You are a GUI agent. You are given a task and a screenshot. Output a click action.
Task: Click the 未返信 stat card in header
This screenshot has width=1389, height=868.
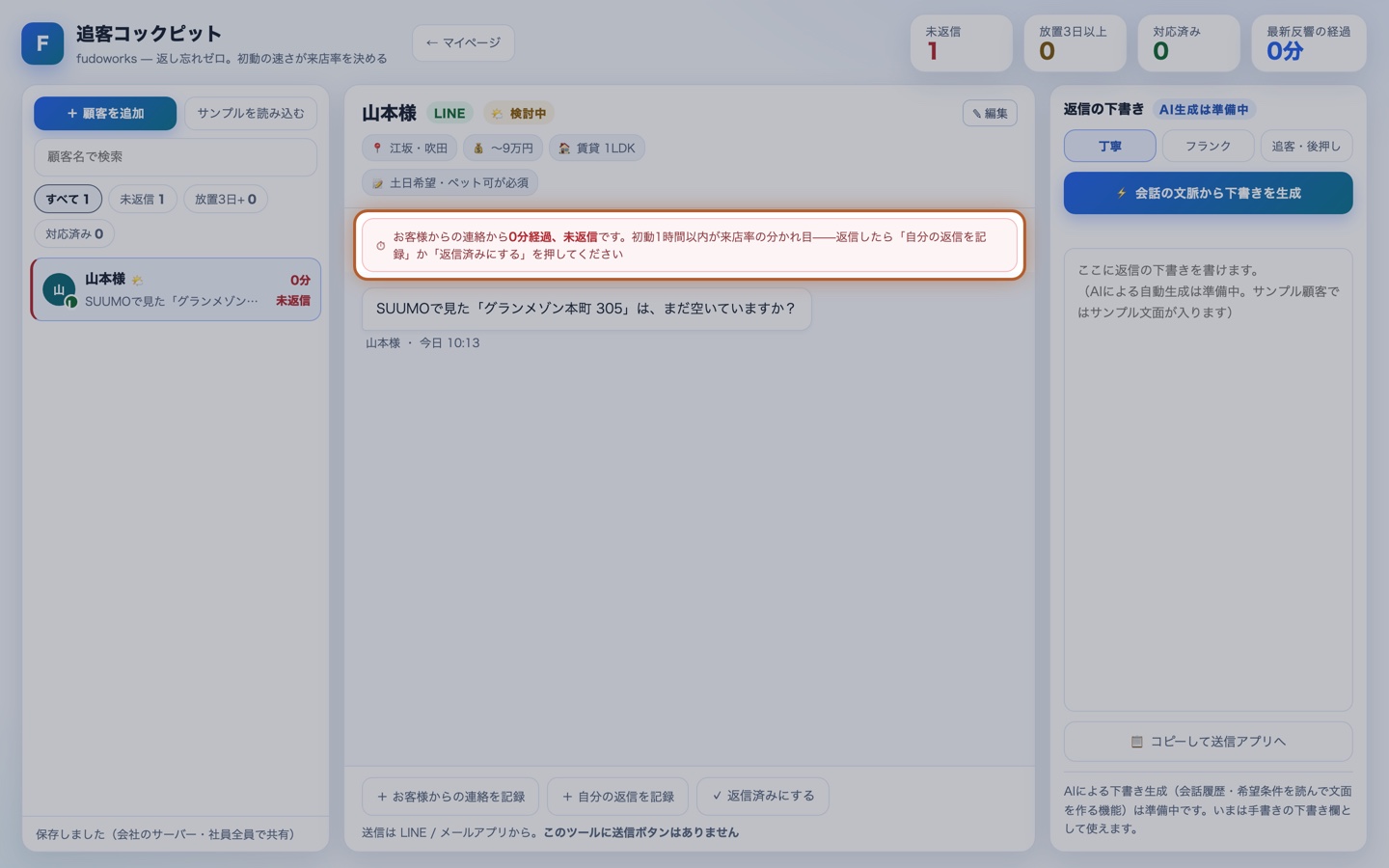[962, 43]
